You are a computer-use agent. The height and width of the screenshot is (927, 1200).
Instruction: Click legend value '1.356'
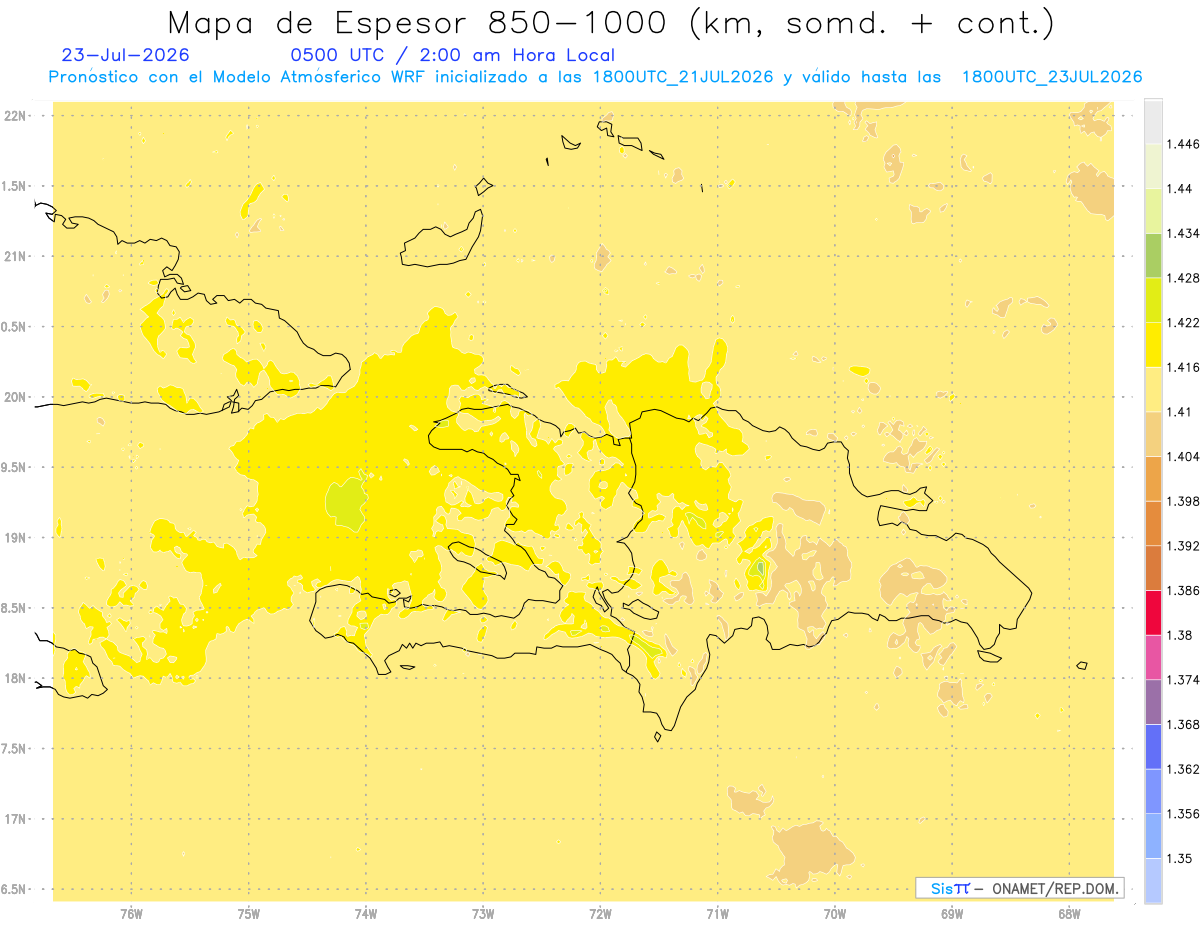pos(1182,814)
